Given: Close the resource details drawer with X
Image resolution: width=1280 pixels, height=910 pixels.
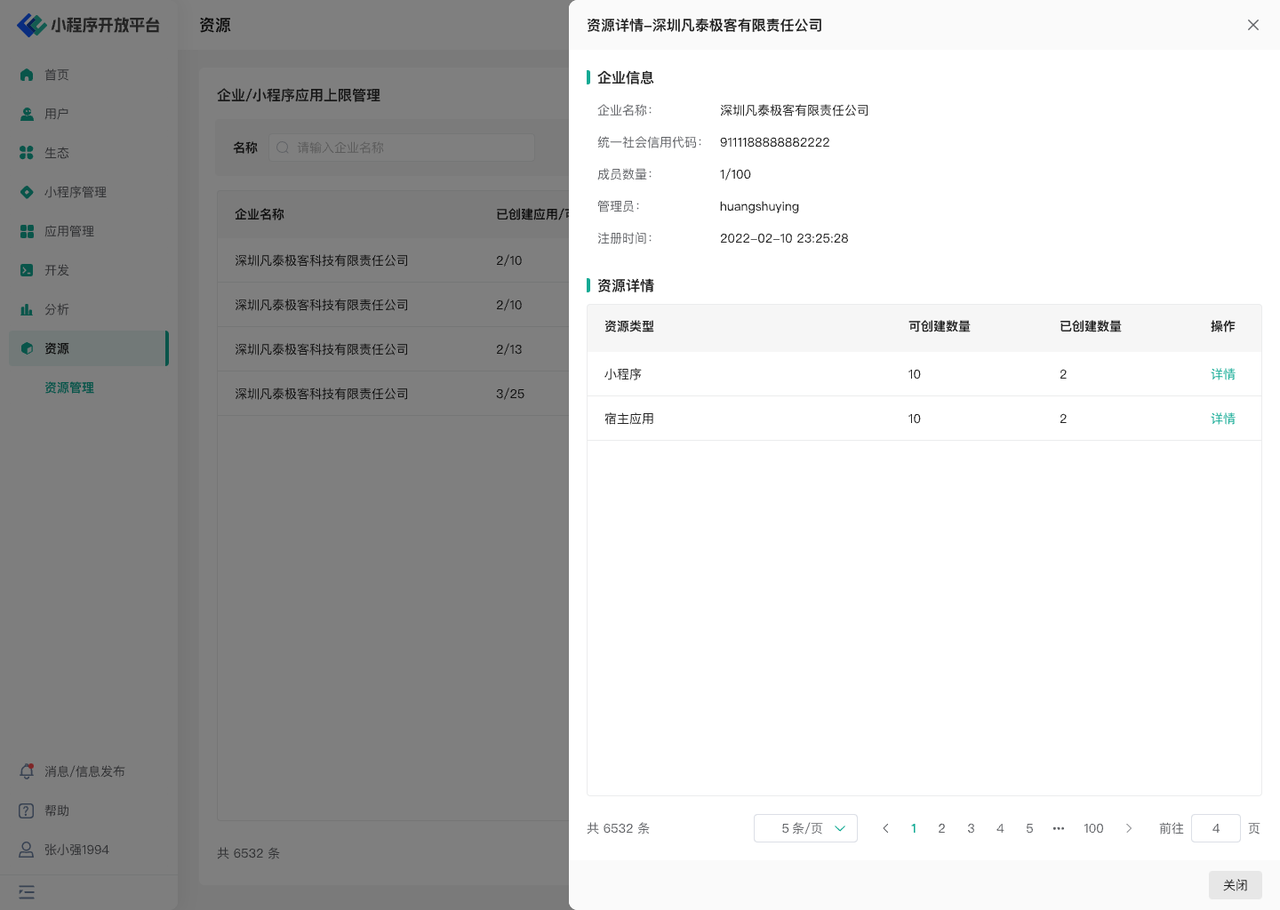Looking at the screenshot, I should [1253, 25].
